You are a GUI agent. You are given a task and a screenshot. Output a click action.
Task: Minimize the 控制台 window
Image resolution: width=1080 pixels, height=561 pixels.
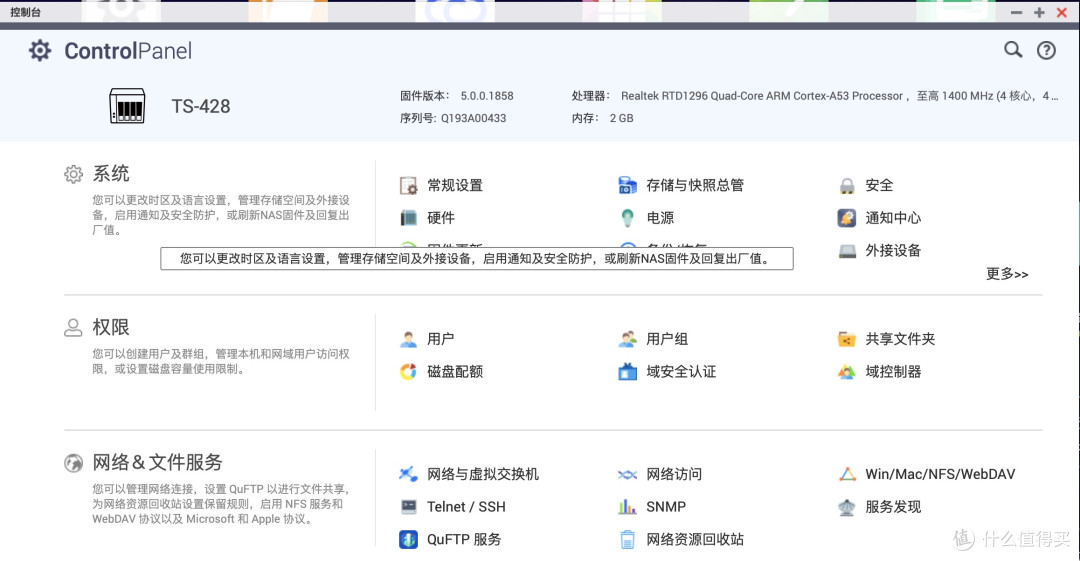click(x=1016, y=12)
